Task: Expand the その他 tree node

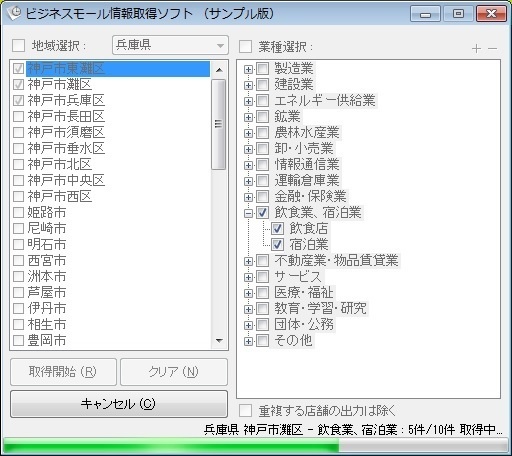Action: coord(248,341)
